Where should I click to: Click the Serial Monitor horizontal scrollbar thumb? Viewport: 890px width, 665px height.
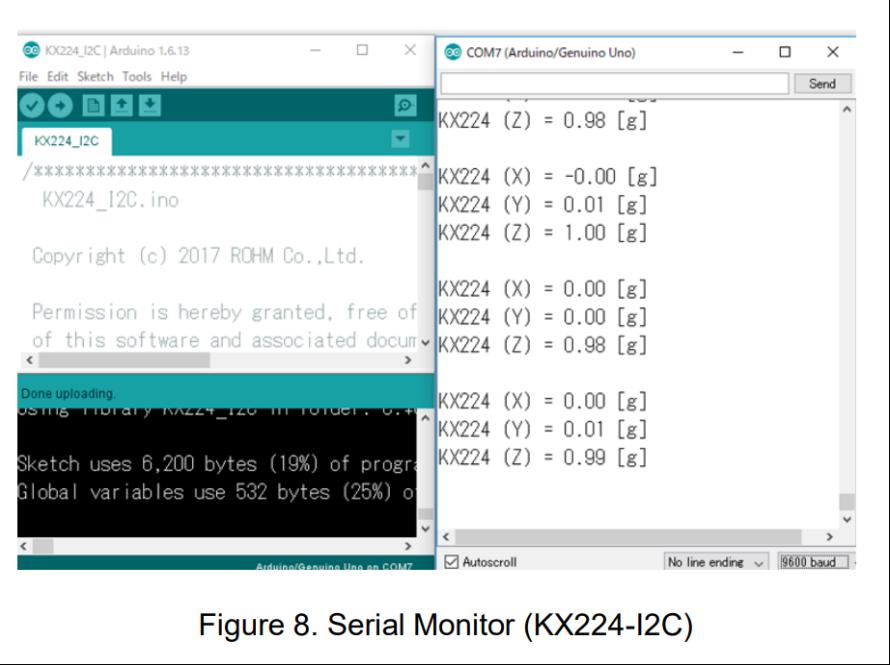pos(628,536)
